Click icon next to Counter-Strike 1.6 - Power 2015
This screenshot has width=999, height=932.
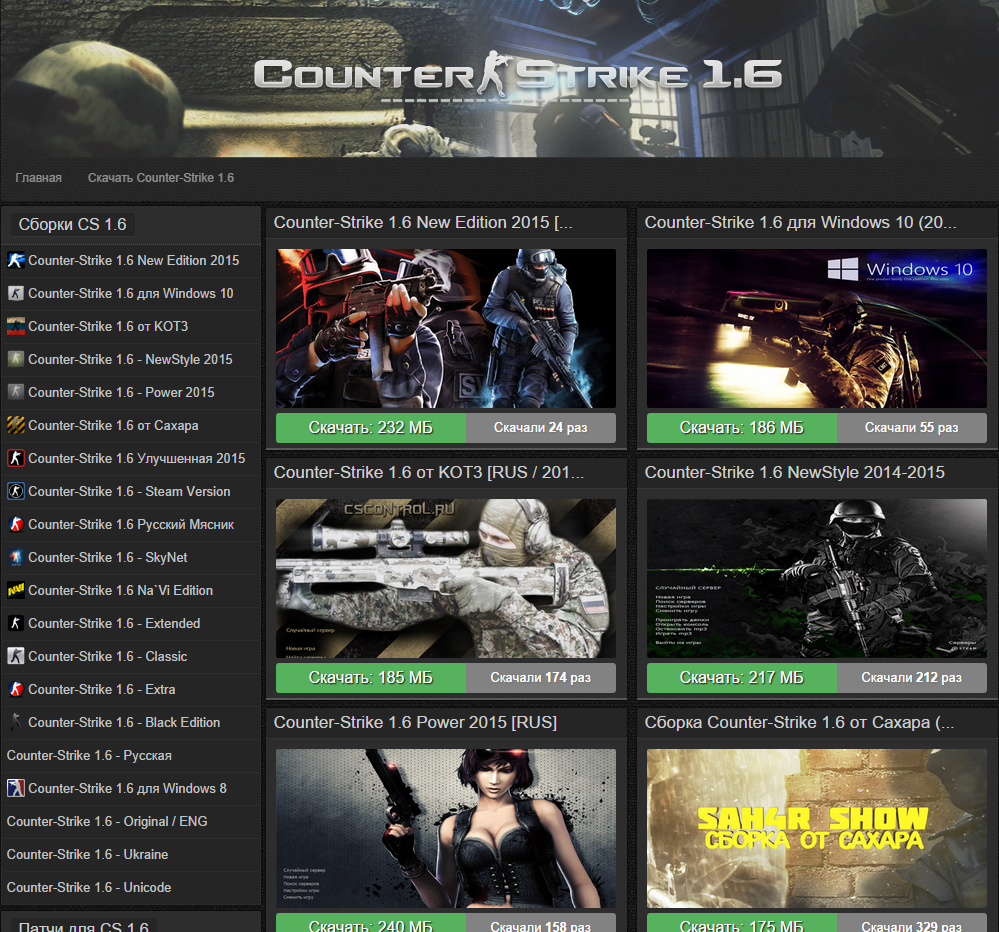[x=16, y=392]
